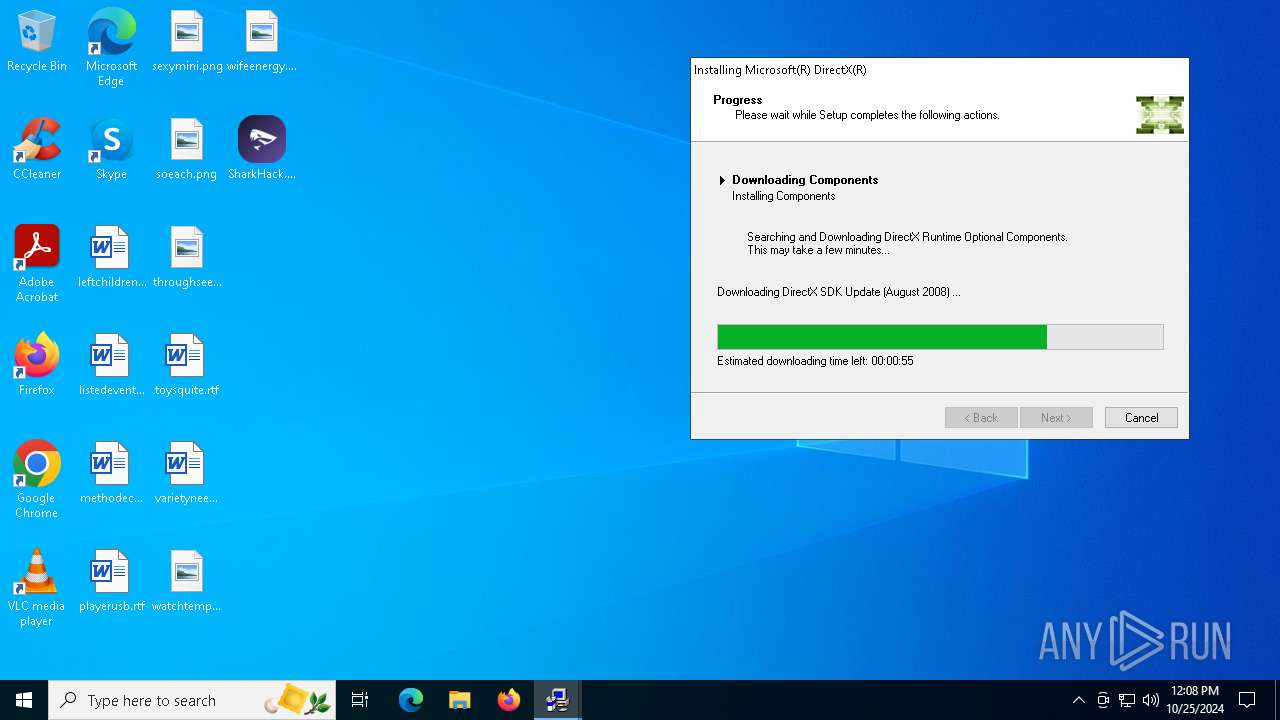Launch Microsoft Edge from desktop shortcut

pos(111,47)
